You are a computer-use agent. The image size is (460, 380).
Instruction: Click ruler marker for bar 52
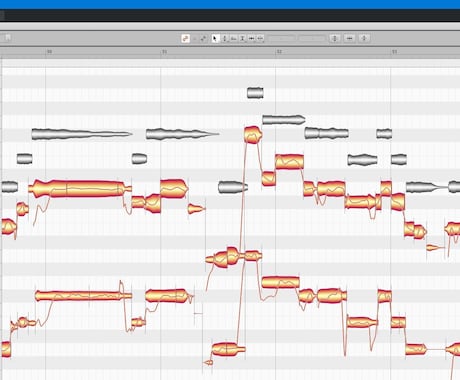coord(279,52)
